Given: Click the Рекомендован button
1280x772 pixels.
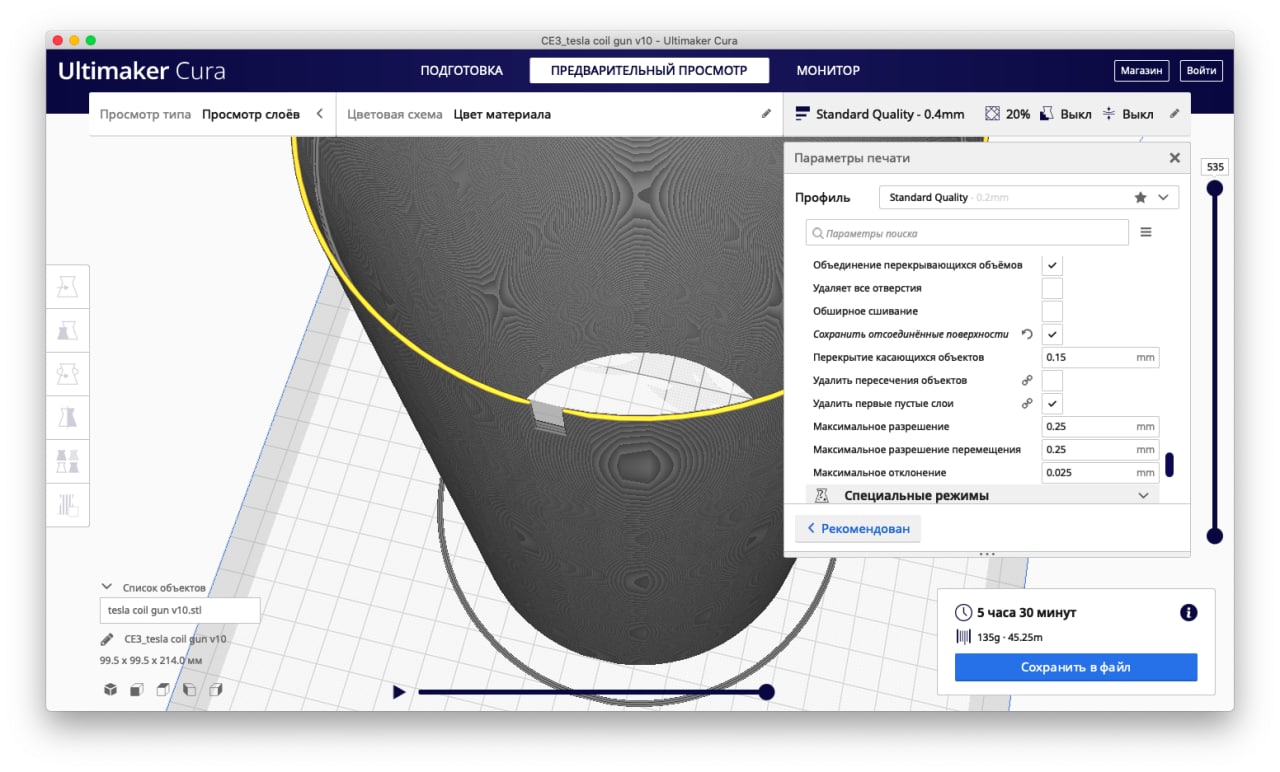Looking at the screenshot, I should tap(858, 528).
